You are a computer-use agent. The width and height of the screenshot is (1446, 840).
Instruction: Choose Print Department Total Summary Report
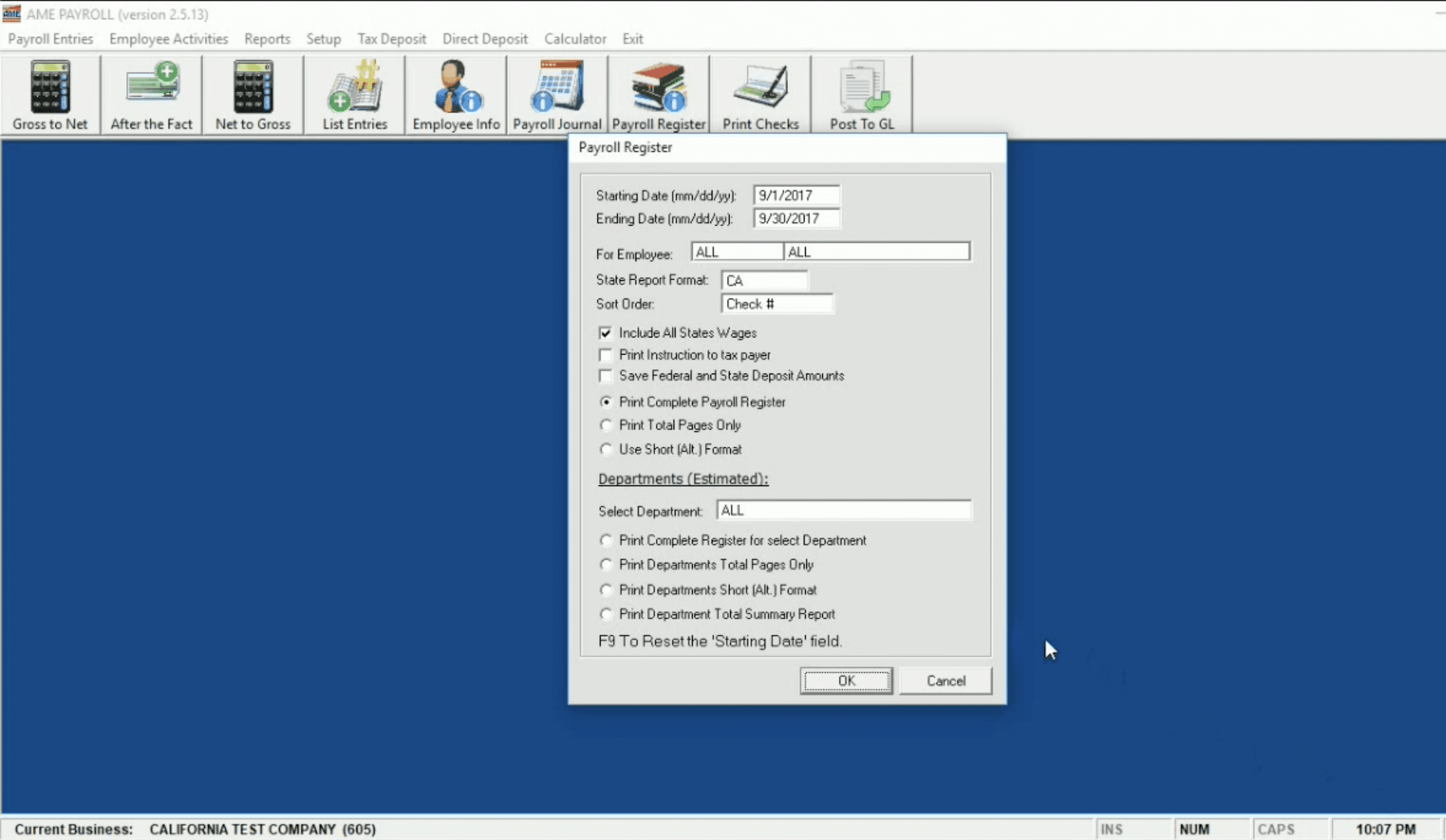tap(606, 614)
